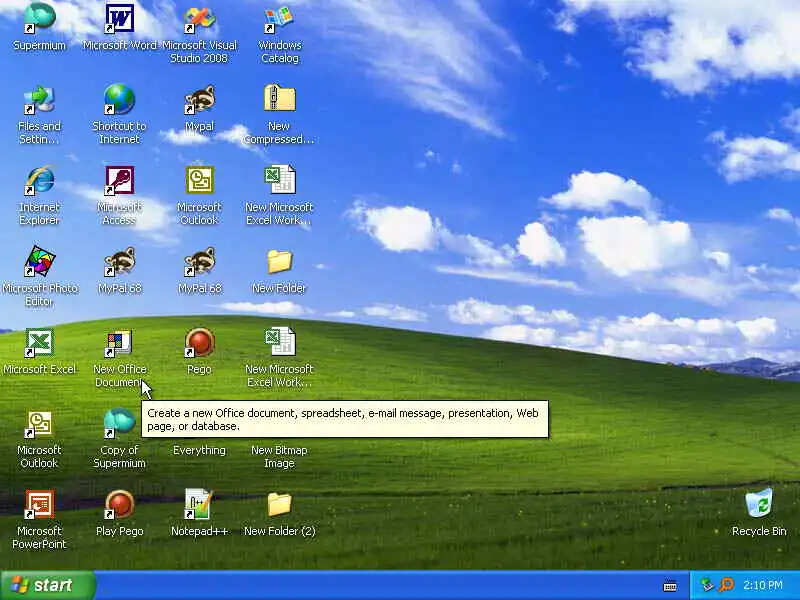Select the Internet Explorer shortcut icon

click(39, 180)
